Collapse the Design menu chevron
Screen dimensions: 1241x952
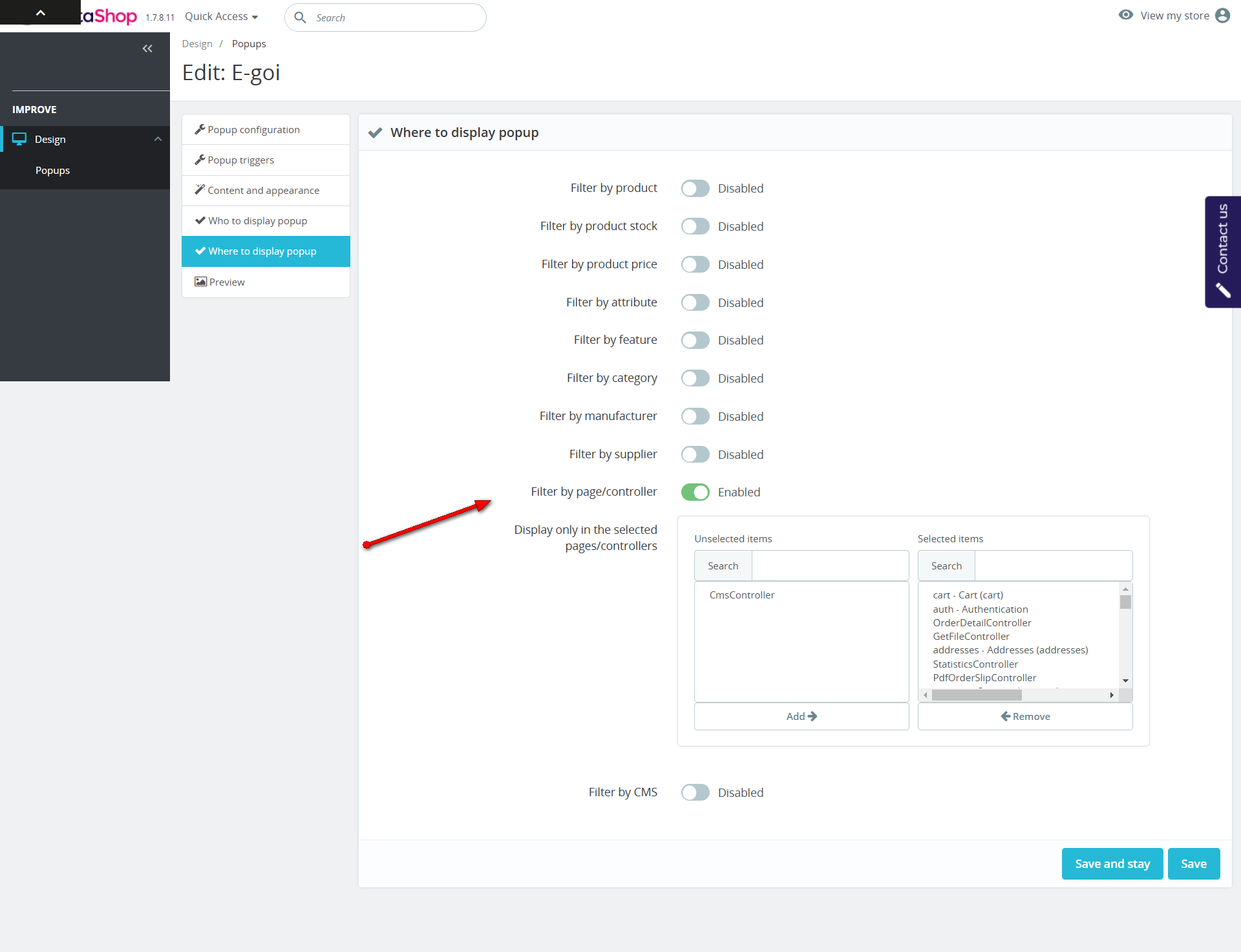point(158,139)
